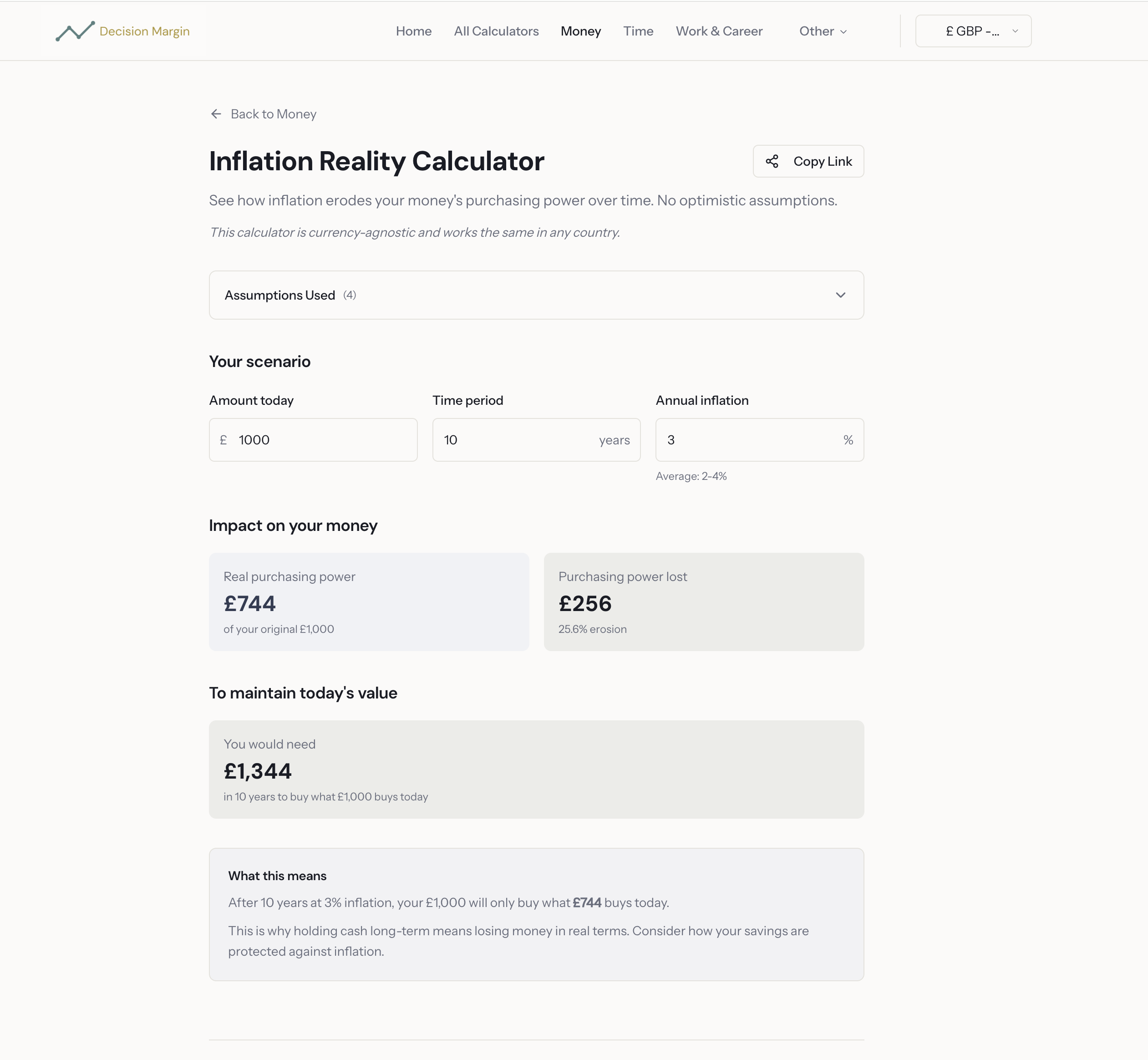Follow the Back to Money link
The image size is (1148, 1060).
pos(274,113)
